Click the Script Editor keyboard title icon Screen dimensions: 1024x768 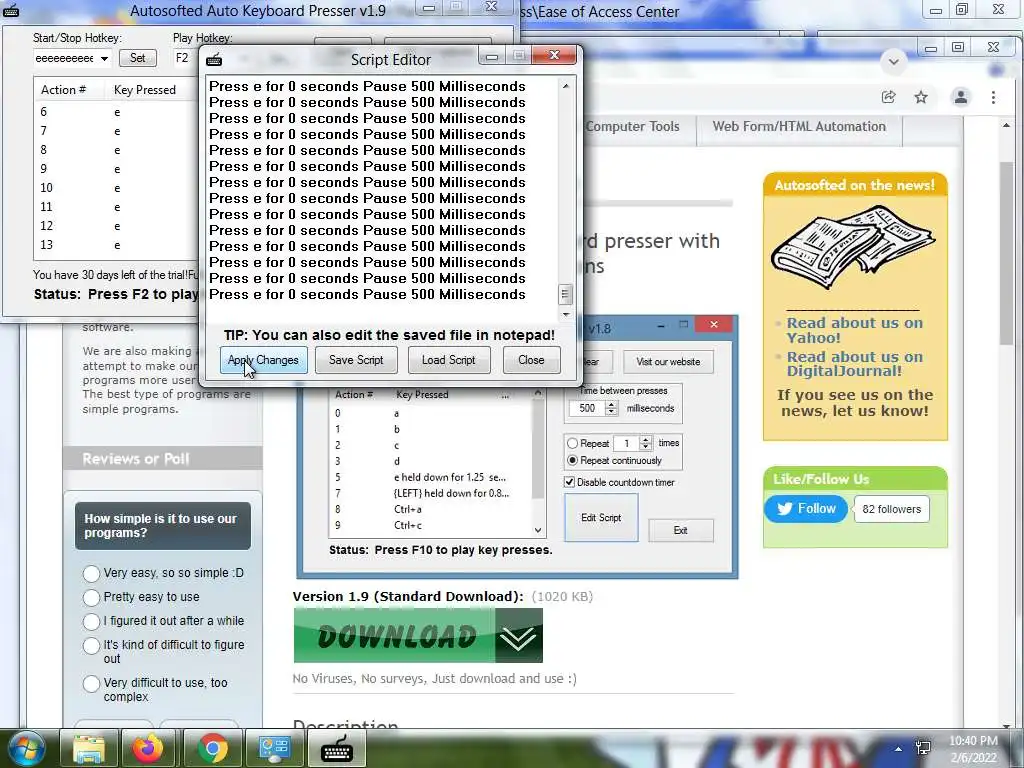tap(214, 60)
